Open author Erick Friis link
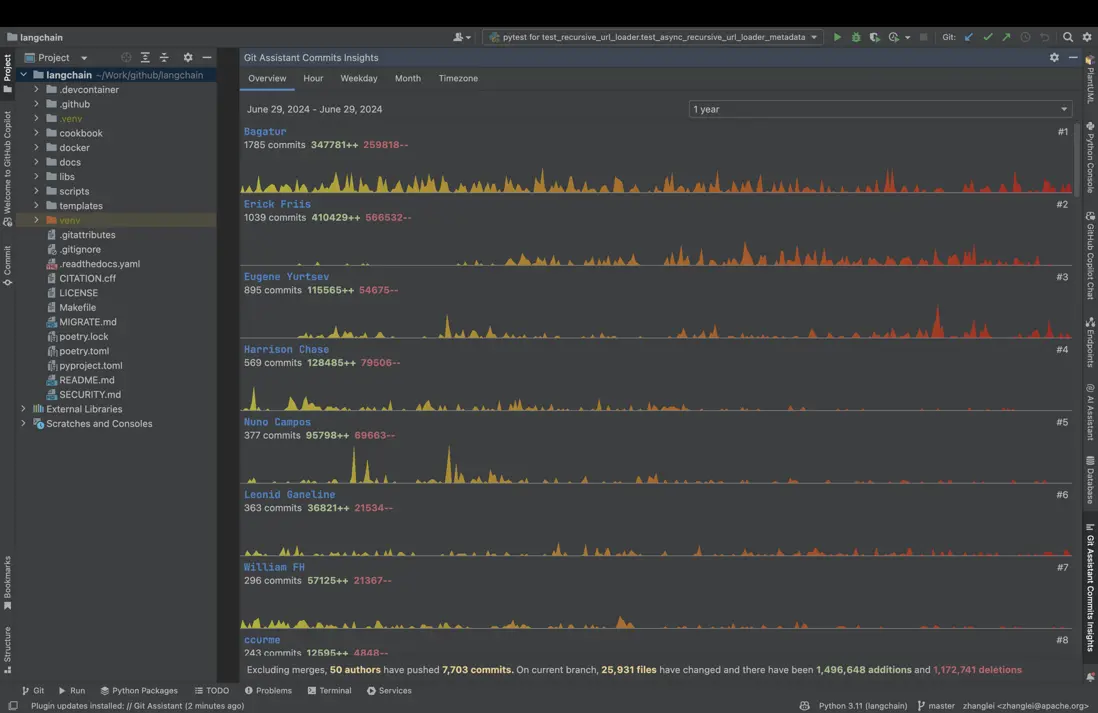This screenshot has height=713, width=1098. pyautogui.click(x=277, y=204)
